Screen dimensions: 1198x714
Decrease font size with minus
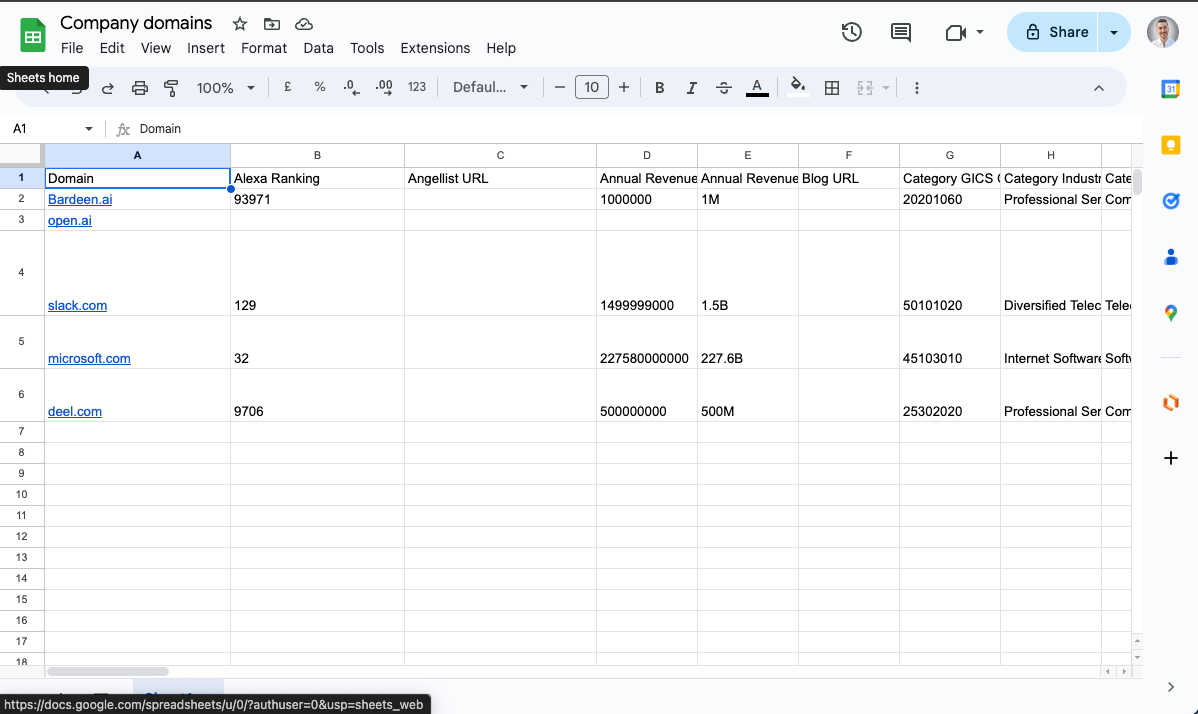point(559,87)
